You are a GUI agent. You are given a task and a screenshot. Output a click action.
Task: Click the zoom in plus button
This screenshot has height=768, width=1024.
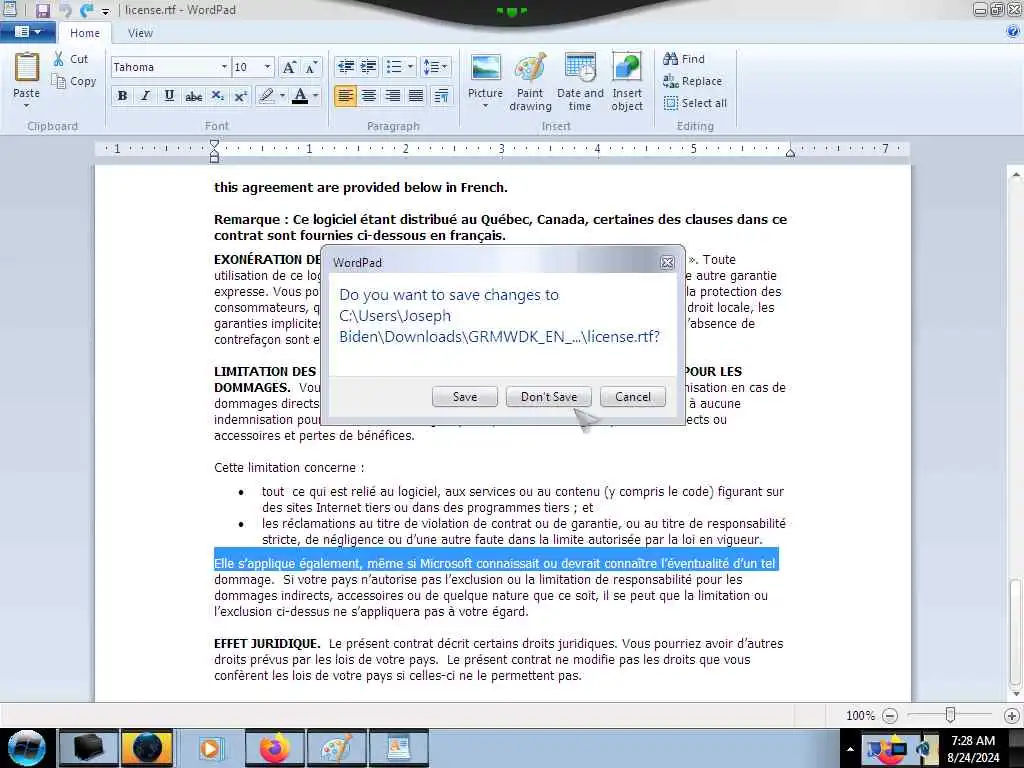(1011, 716)
